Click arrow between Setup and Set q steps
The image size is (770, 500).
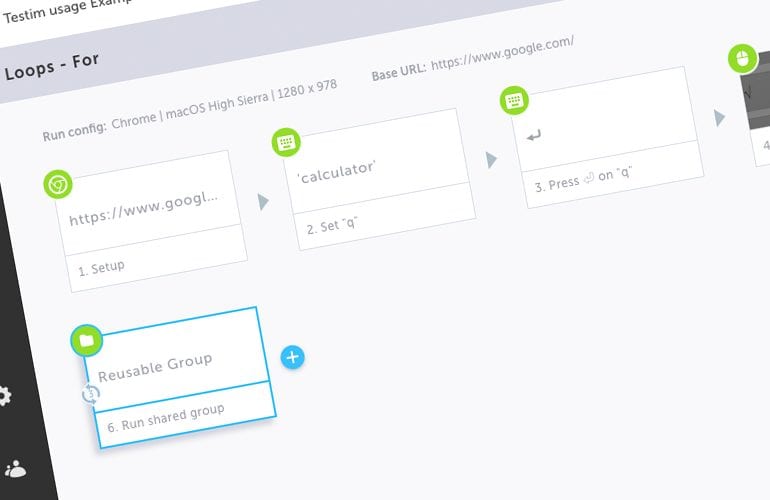tap(264, 201)
